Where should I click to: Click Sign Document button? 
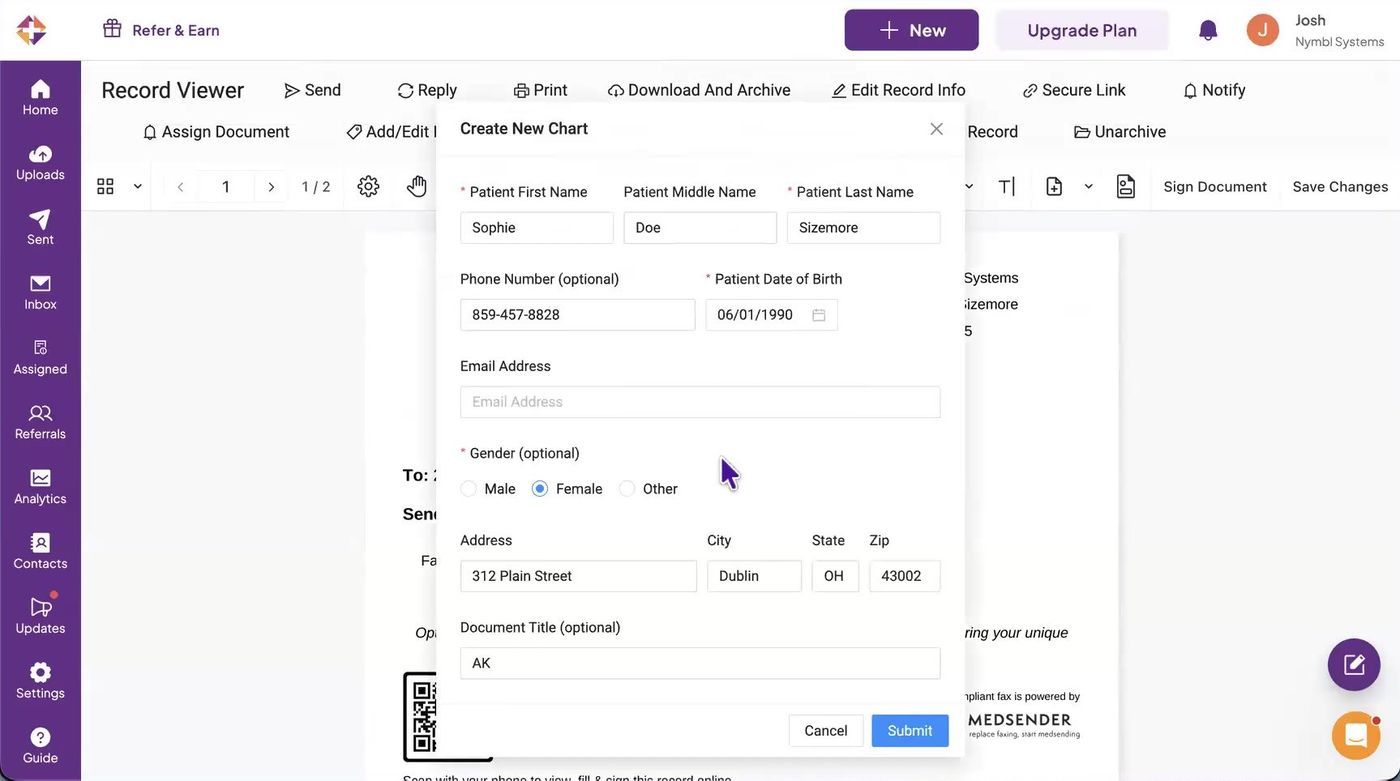coord(1215,187)
